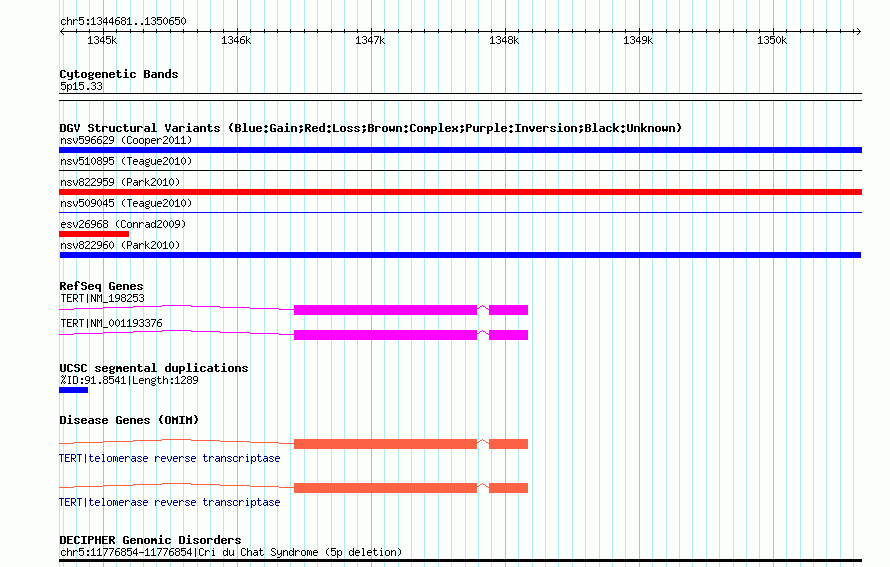This screenshot has height=567, width=890.
Task: Click the thin blue line under nsv509045
Action: 460,212
